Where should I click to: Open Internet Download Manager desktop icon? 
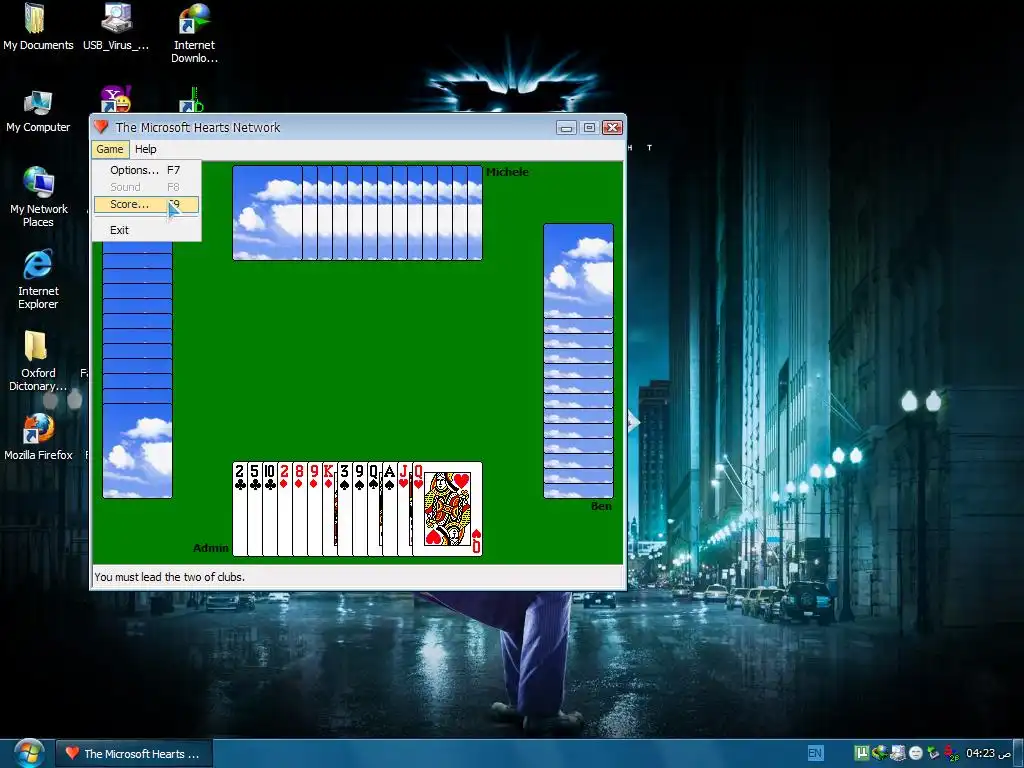(194, 33)
